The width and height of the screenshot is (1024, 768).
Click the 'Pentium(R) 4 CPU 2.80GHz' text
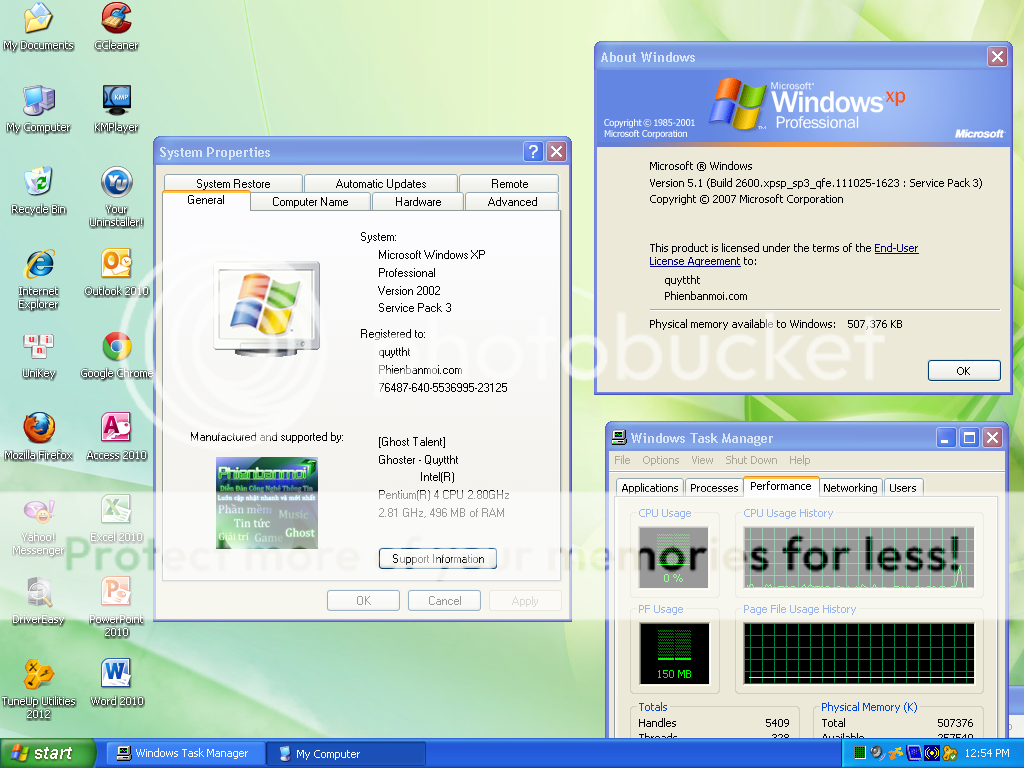(443, 495)
